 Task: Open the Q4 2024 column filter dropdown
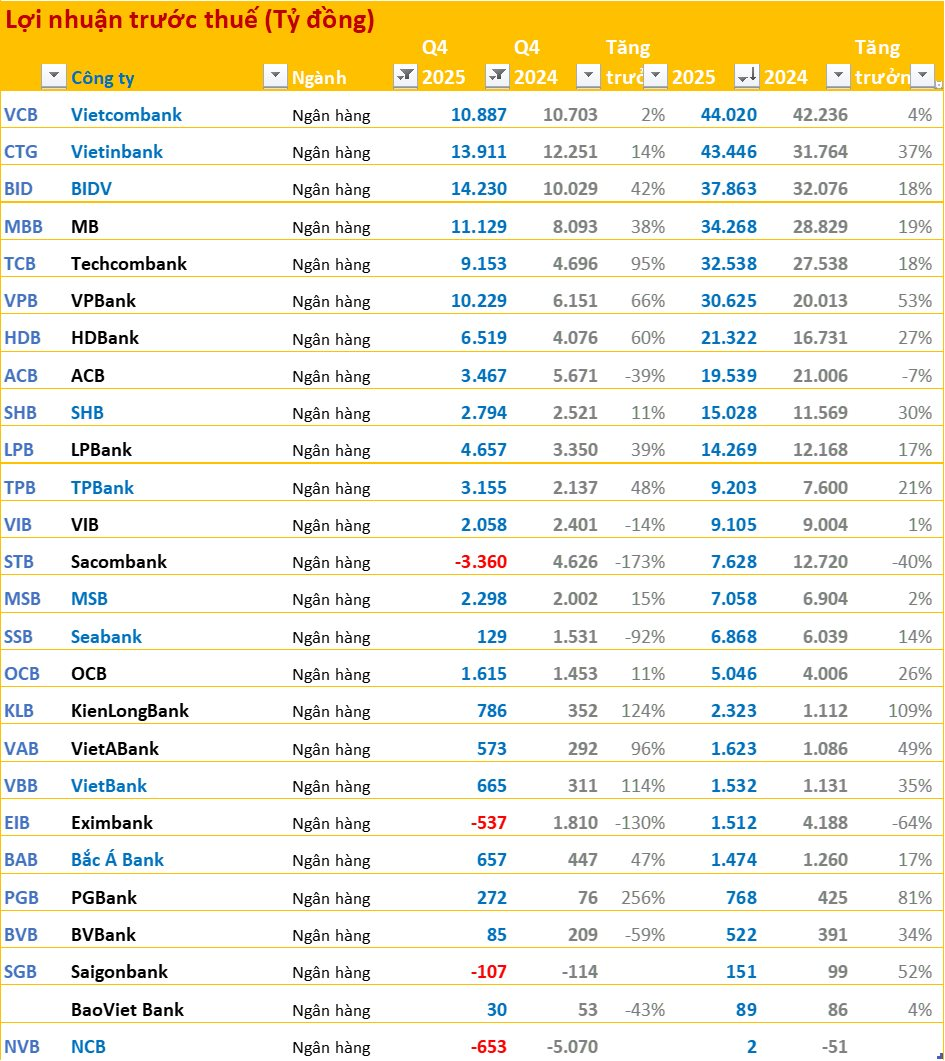click(589, 77)
